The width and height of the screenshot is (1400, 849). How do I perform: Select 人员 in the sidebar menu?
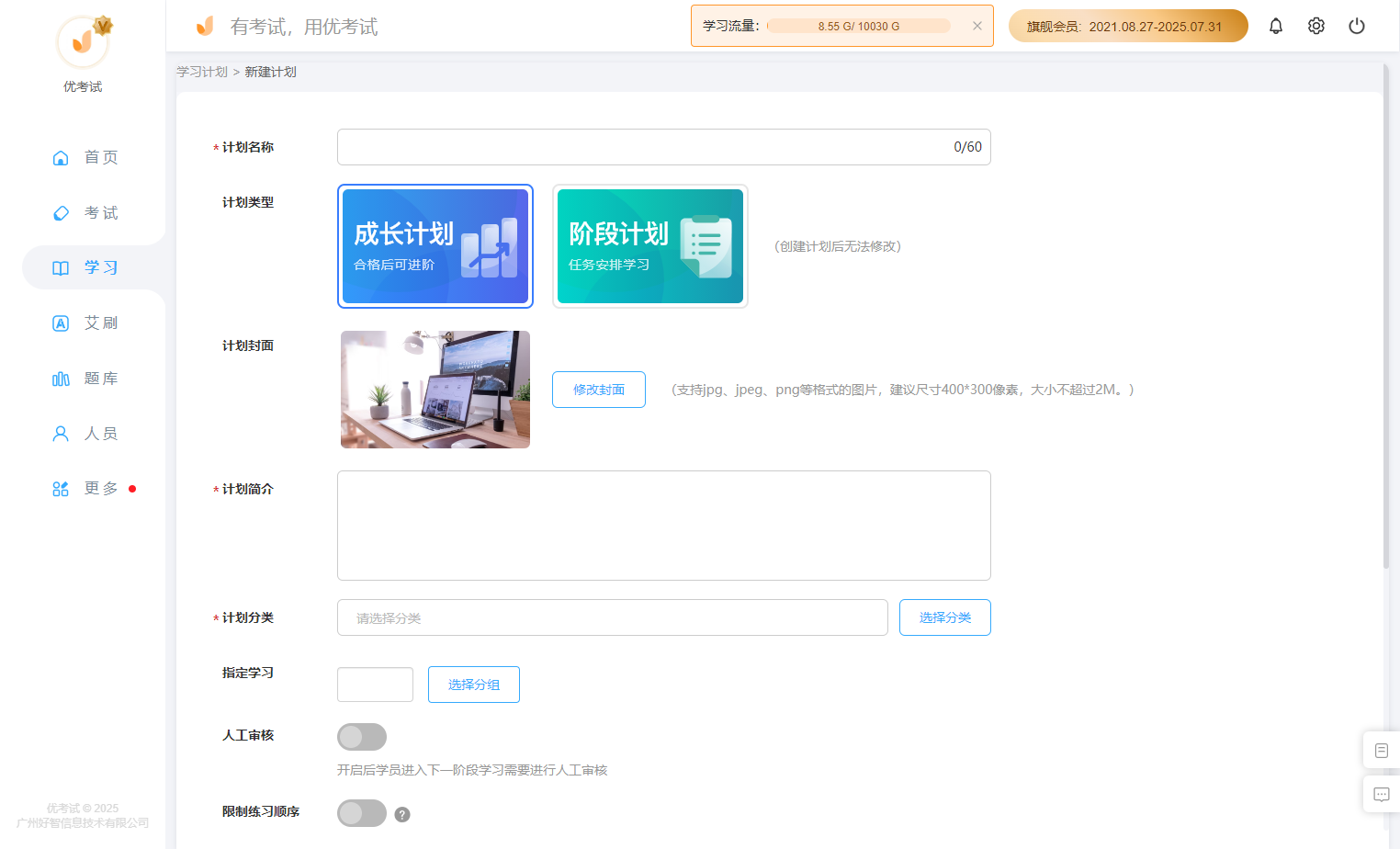coord(101,434)
